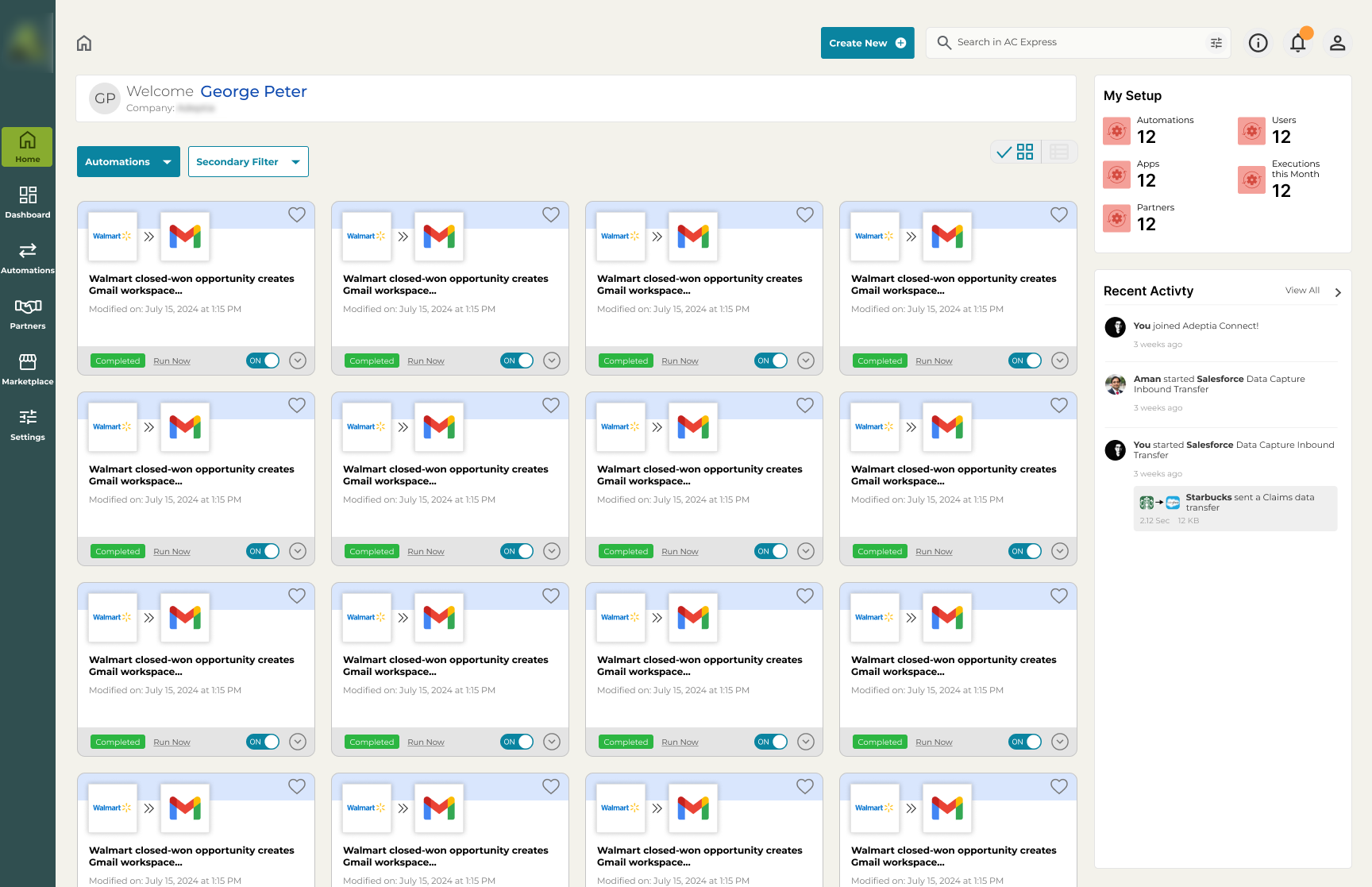
Task: Disable the last first-row card's ON switch
Action: point(1025,361)
